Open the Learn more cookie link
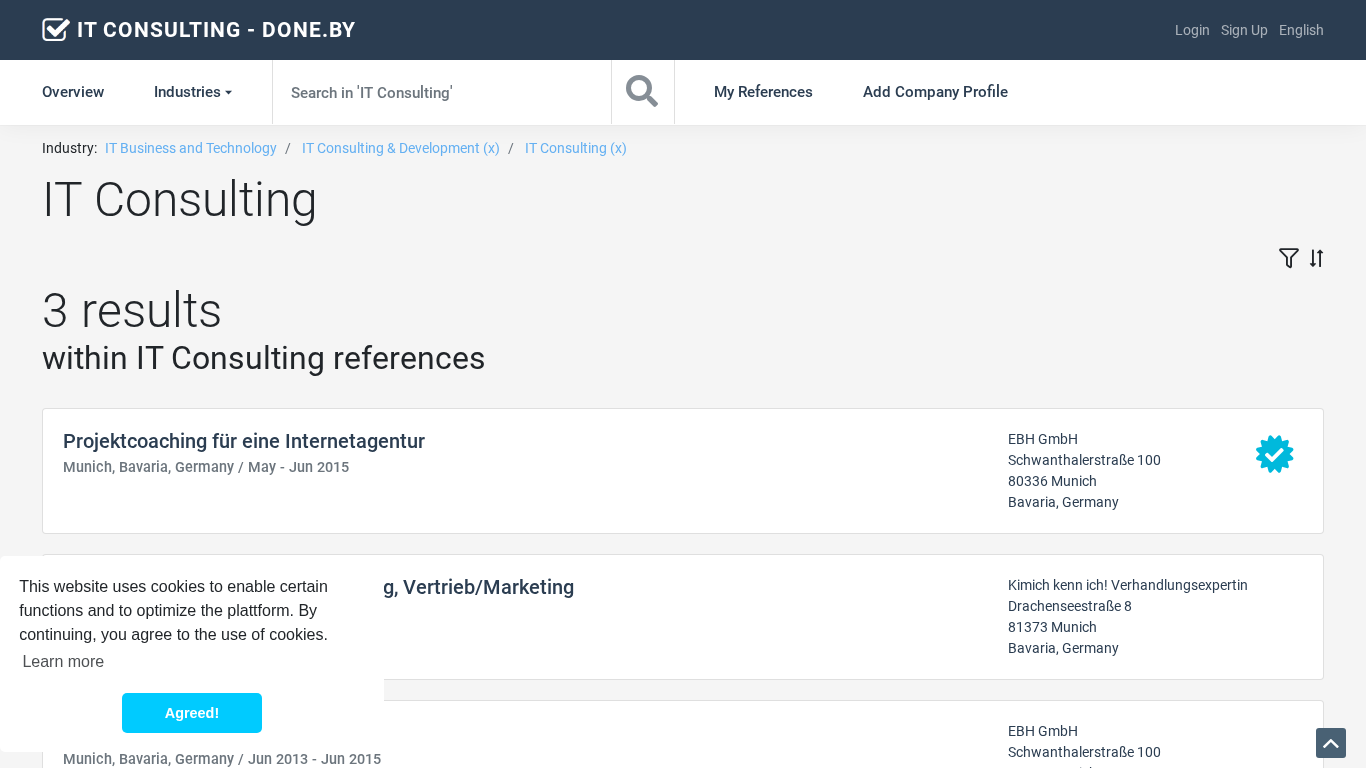The image size is (1366, 768). [x=63, y=661]
